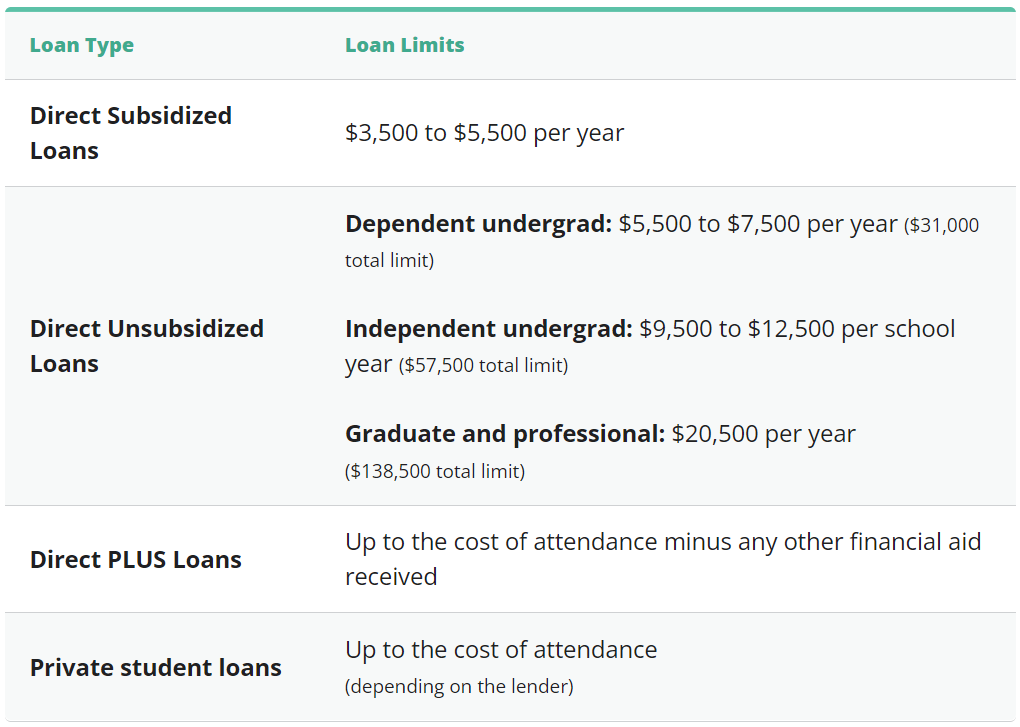The image size is (1020, 727).
Task: Click the green bar above the table header
Action: pos(510,9)
